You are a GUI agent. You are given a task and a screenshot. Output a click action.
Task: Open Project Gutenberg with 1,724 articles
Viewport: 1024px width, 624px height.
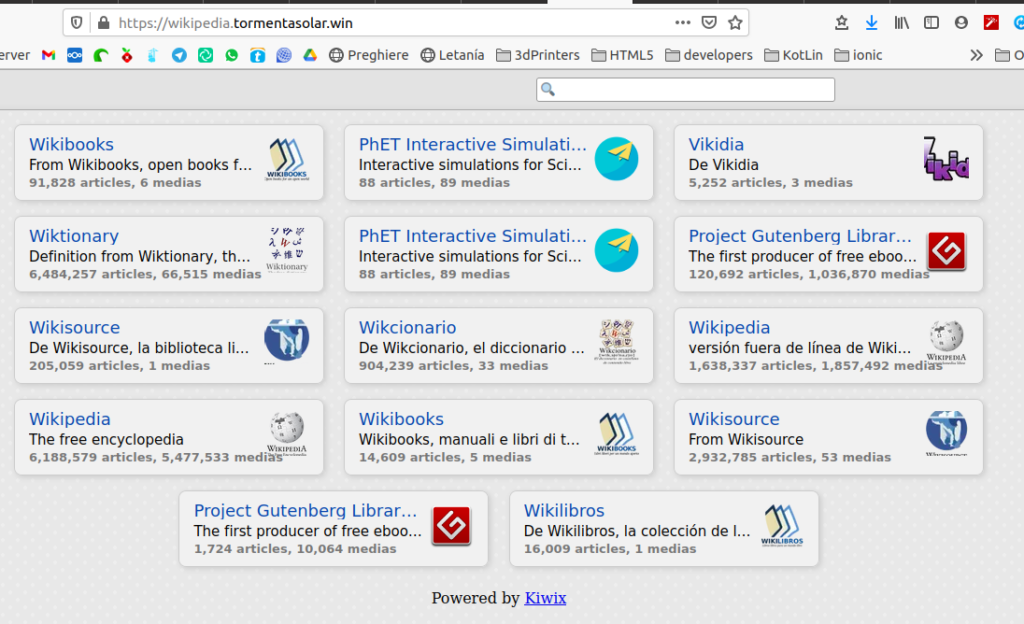click(333, 529)
